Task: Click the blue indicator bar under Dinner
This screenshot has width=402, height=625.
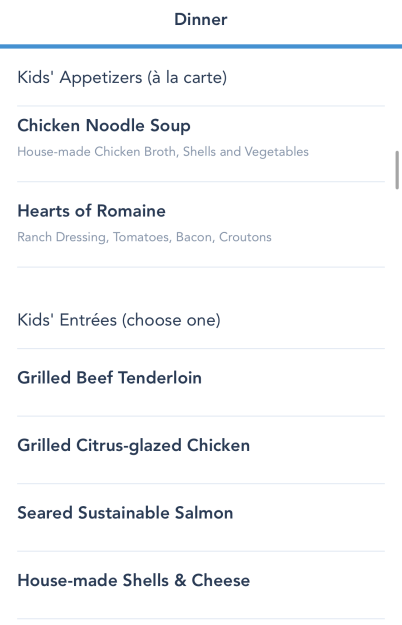Action: (201, 47)
